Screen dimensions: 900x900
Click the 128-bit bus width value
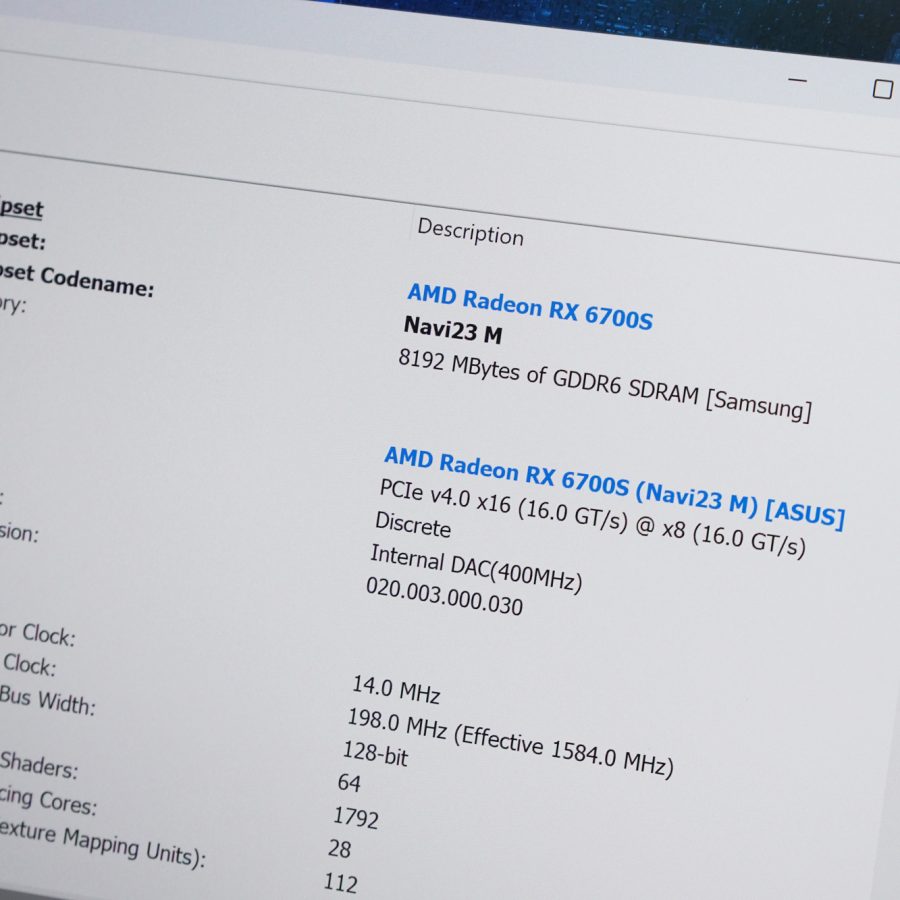pyautogui.click(x=375, y=753)
